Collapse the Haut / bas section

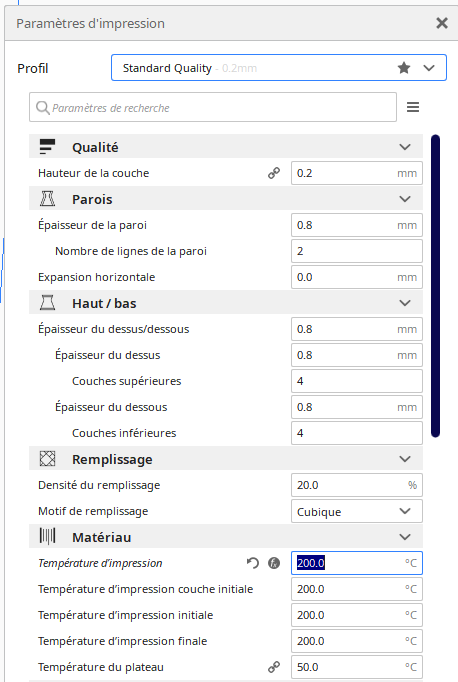(x=405, y=303)
